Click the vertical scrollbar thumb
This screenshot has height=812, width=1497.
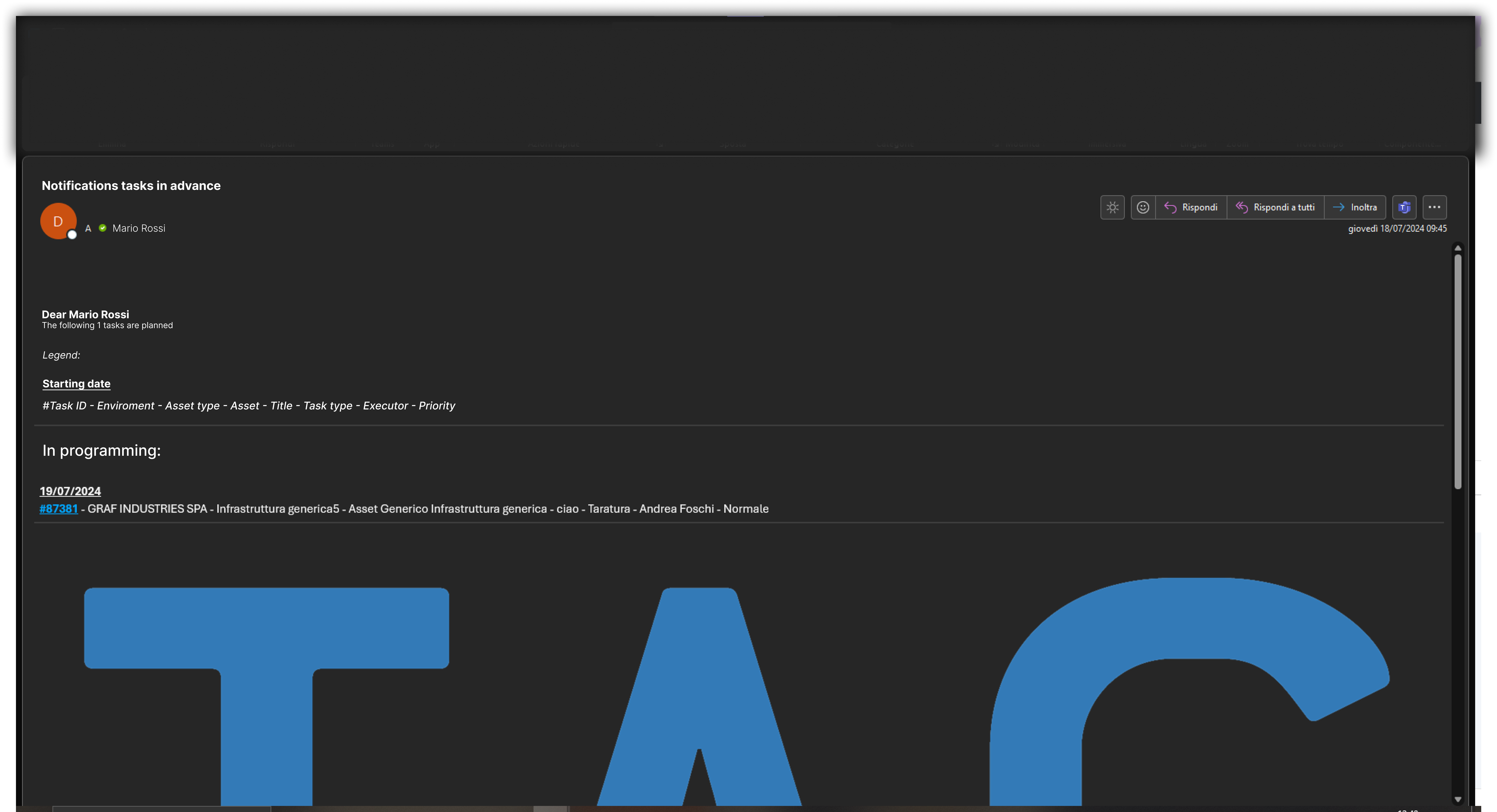1457,372
